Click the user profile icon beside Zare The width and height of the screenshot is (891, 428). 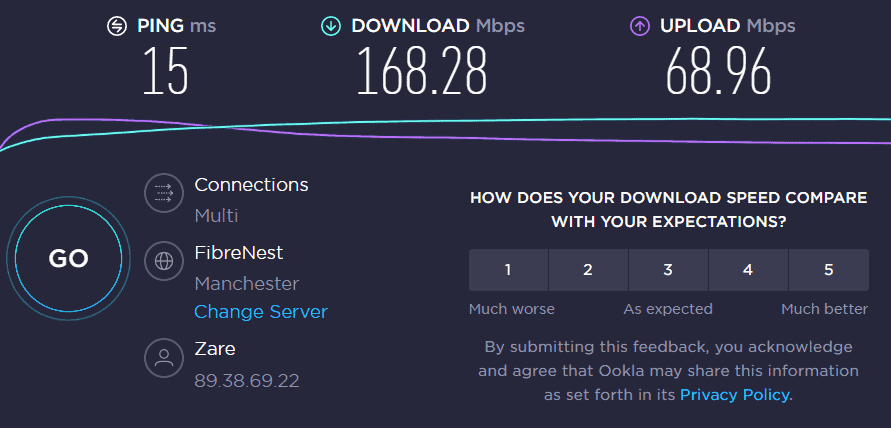click(x=164, y=358)
